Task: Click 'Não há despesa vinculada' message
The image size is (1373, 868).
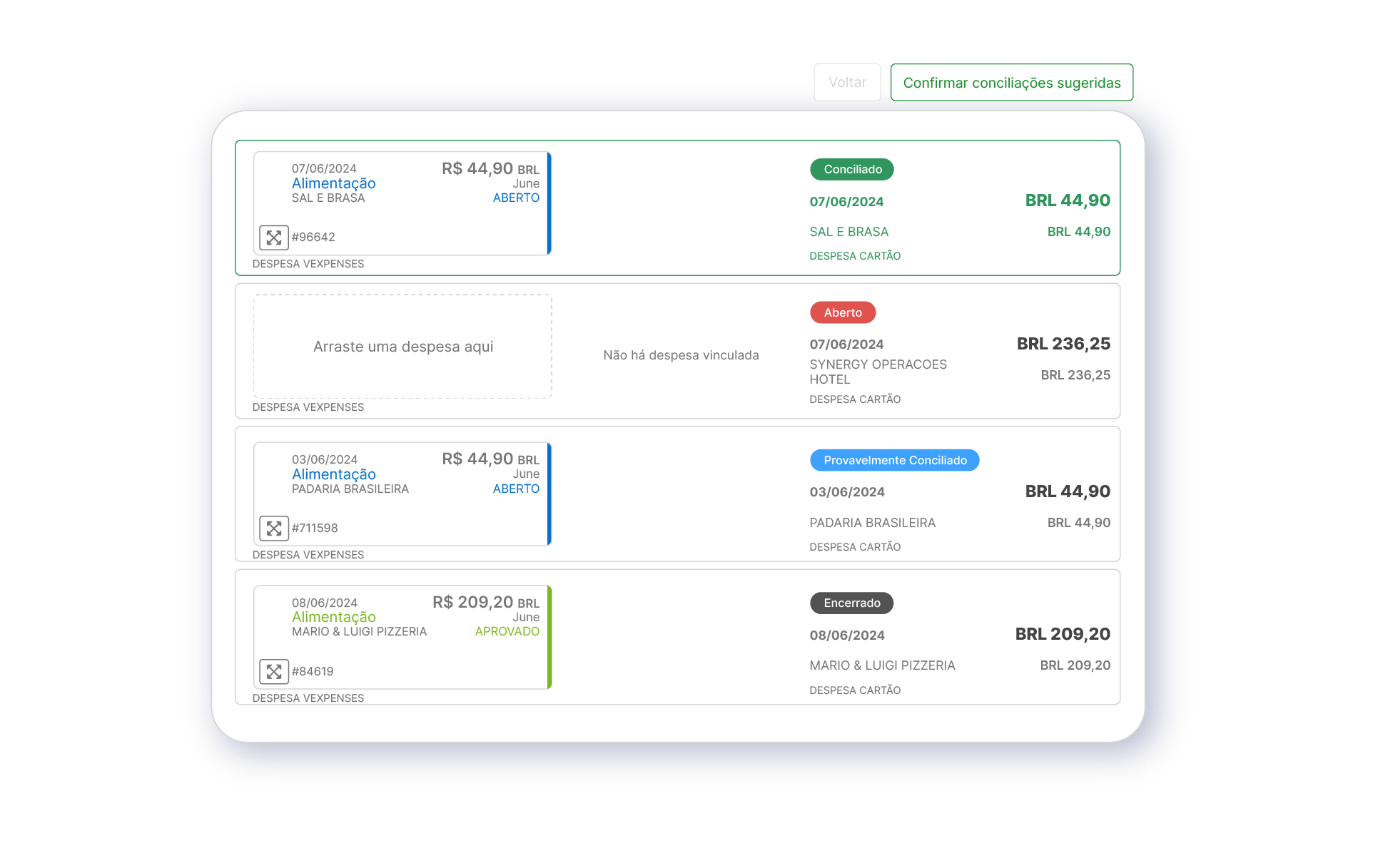Action: click(x=681, y=355)
